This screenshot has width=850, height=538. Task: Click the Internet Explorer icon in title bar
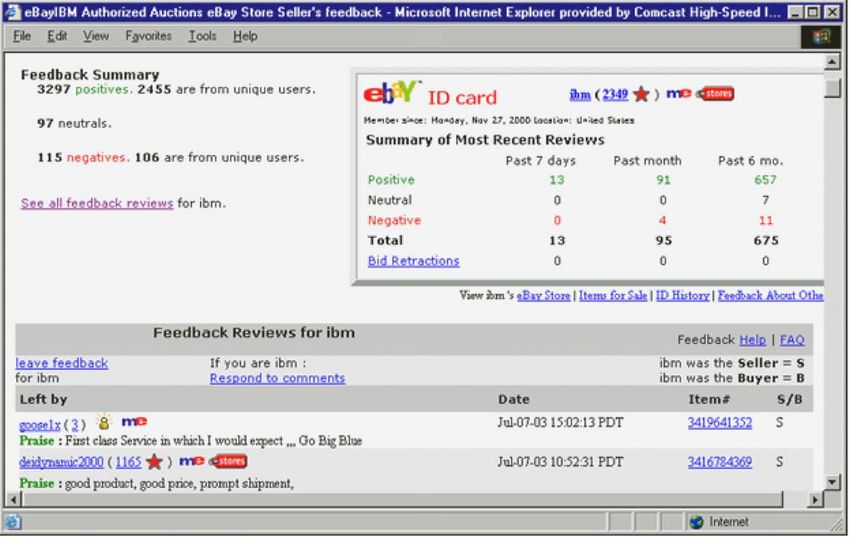(x=13, y=11)
